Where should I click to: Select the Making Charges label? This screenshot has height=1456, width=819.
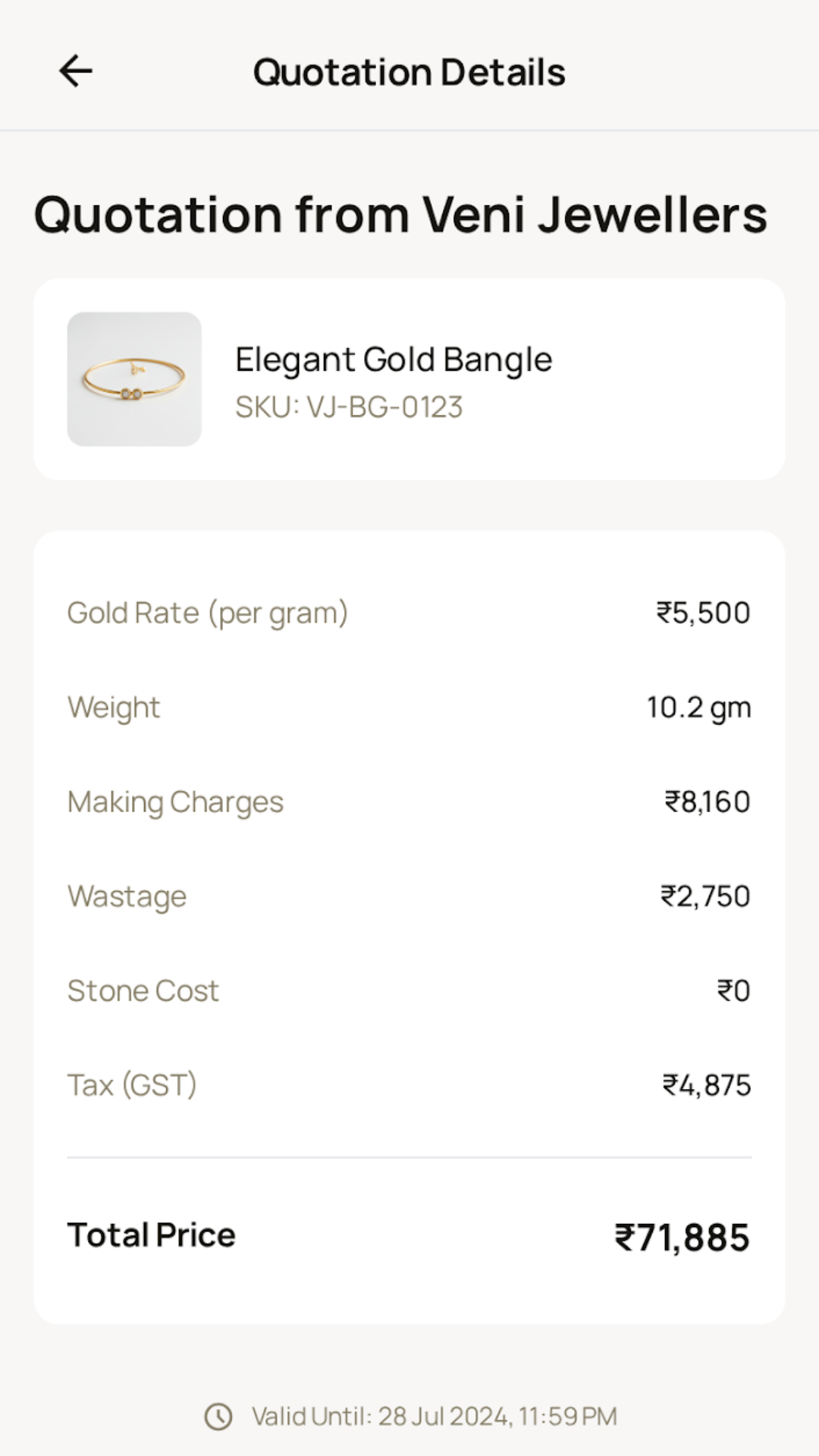[175, 802]
